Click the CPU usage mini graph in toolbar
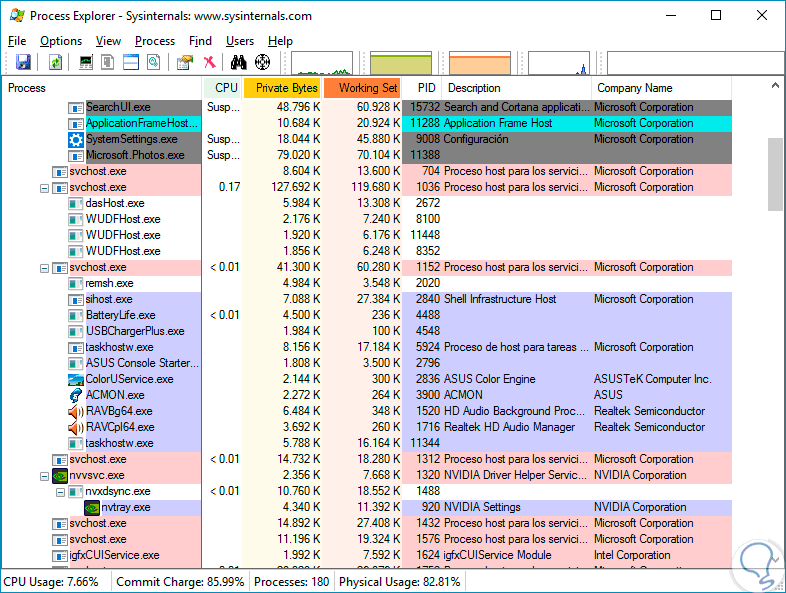 pyautogui.click(x=322, y=64)
